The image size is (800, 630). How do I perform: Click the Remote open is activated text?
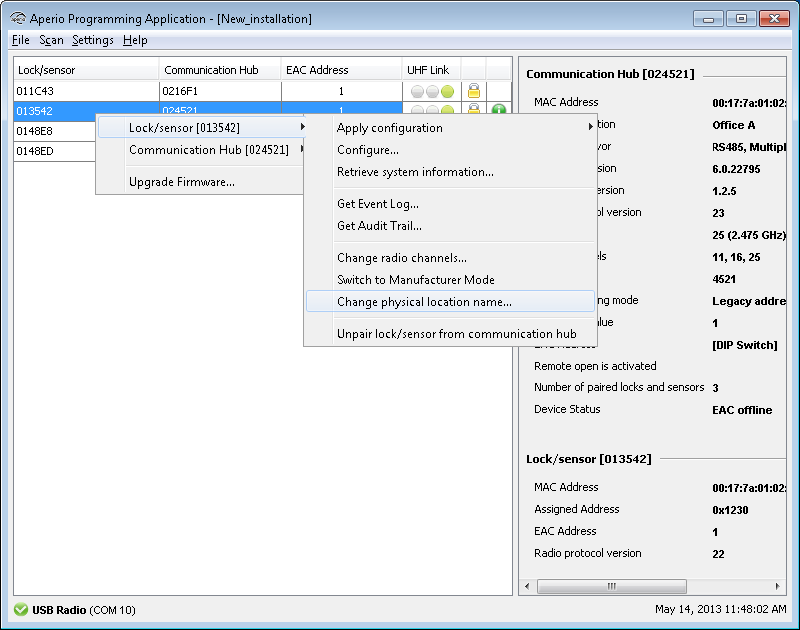pyautogui.click(x=595, y=366)
